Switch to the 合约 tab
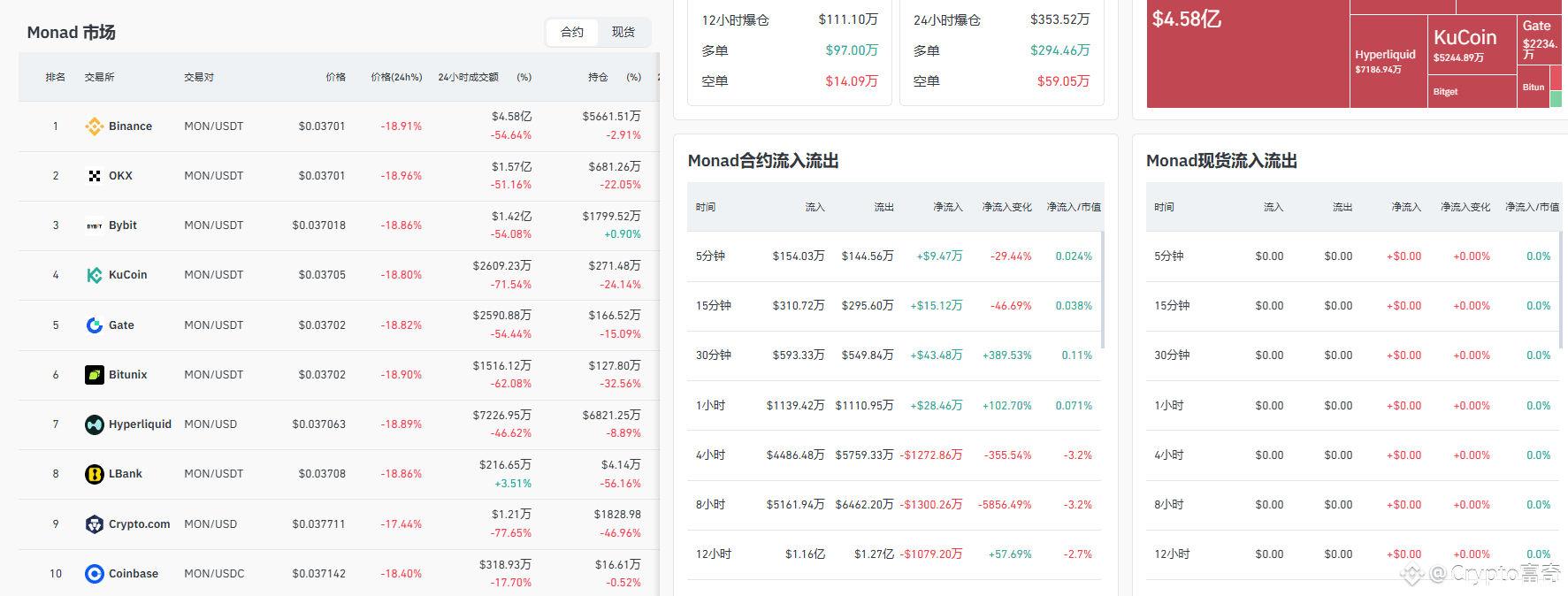 [x=572, y=32]
